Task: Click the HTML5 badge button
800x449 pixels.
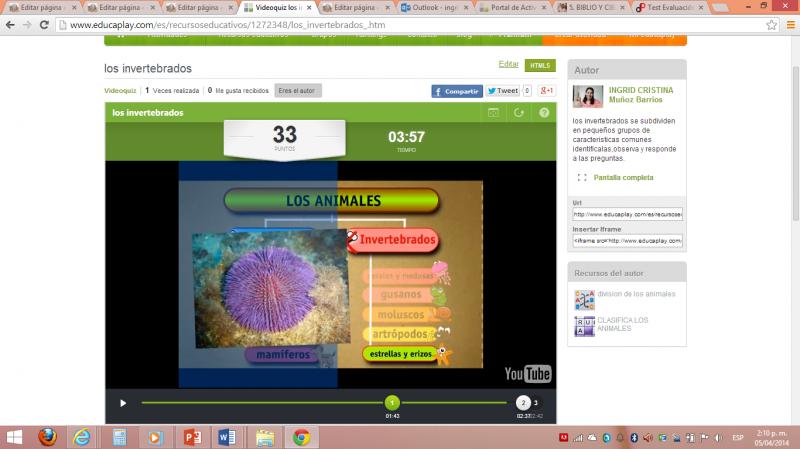Action: [540, 65]
